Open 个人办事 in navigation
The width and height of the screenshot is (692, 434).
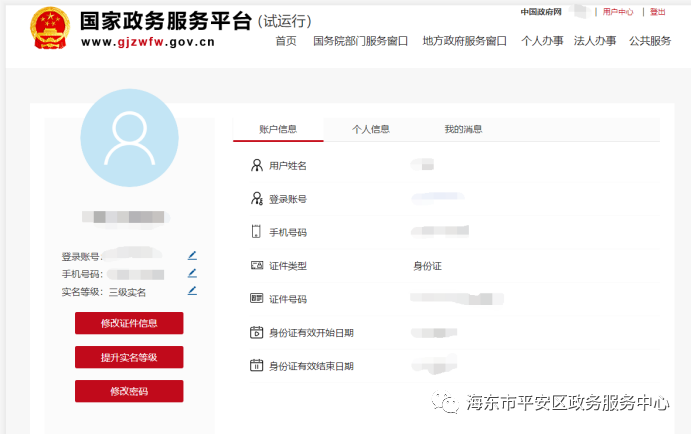[542, 41]
